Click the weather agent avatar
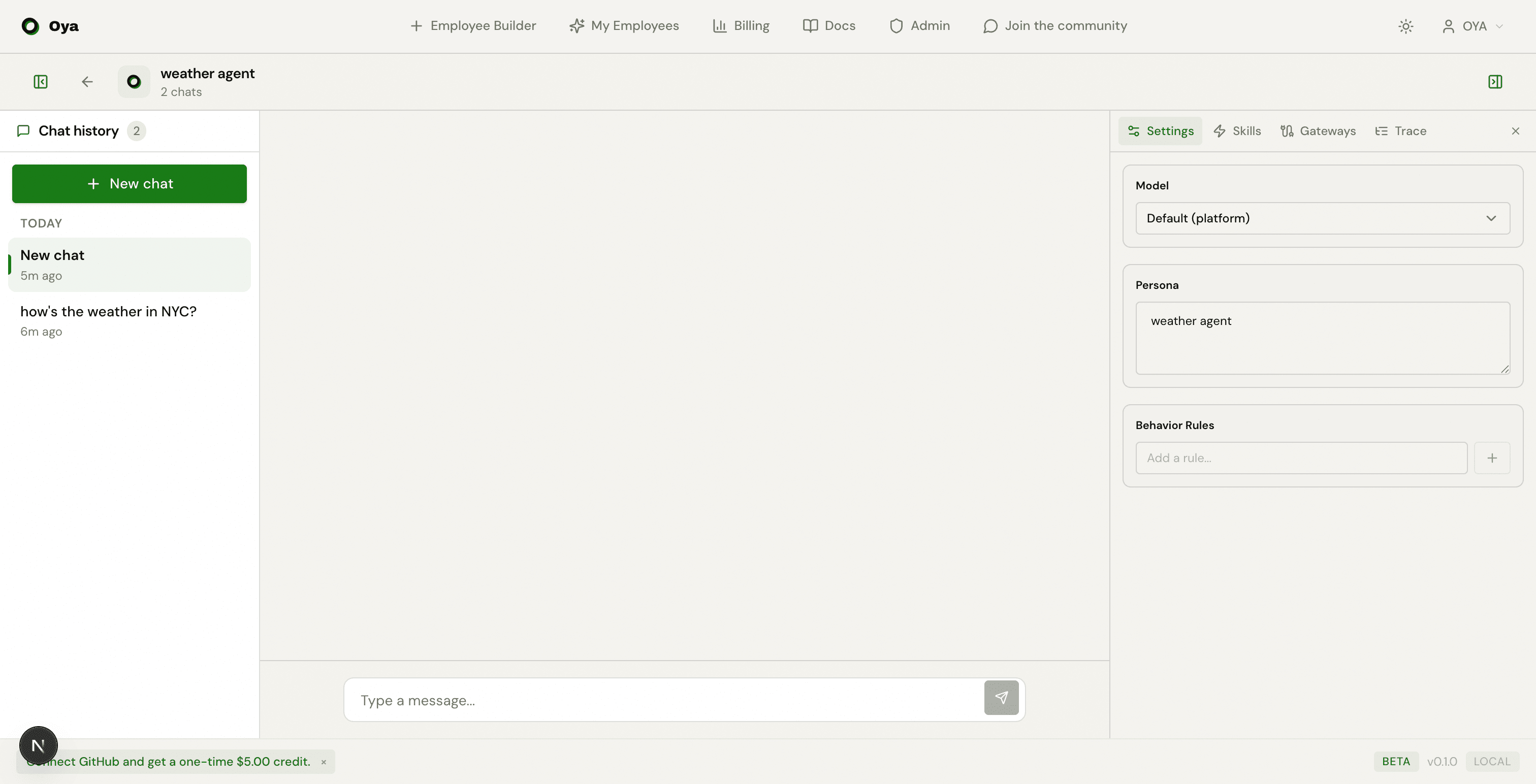Screen dimensions: 1536x784 click(133, 82)
